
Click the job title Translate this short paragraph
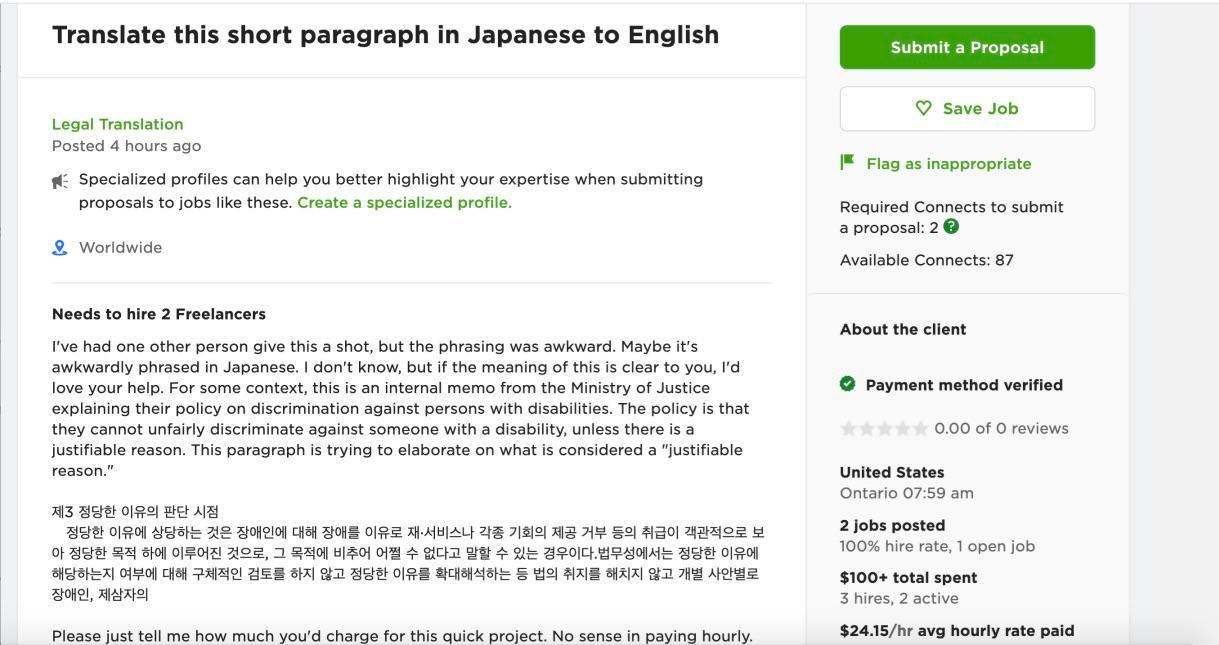point(385,34)
